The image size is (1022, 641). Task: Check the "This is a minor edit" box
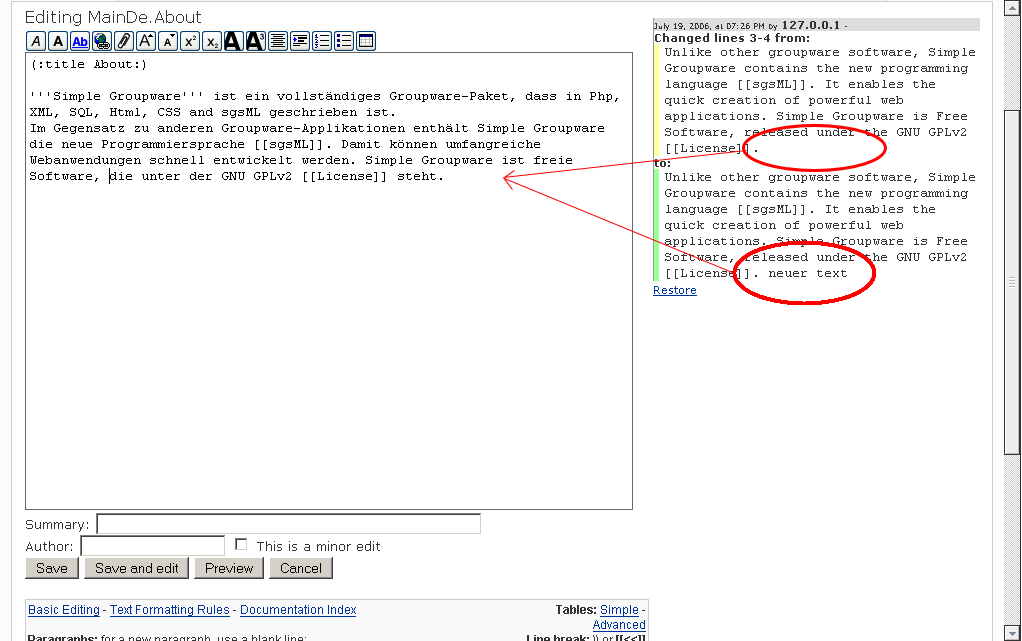pos(241,545)
